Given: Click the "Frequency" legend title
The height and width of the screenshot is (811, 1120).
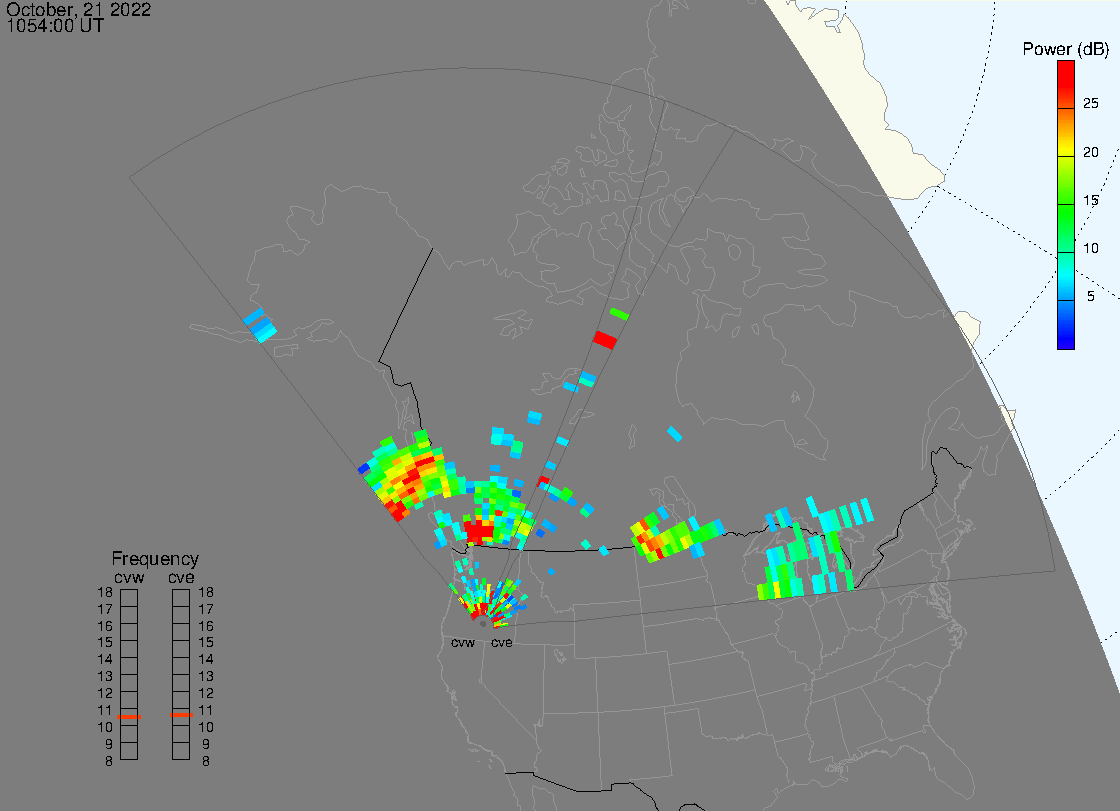Looking at the screenshot, I should pyautogui.click(x=155, y=559).
